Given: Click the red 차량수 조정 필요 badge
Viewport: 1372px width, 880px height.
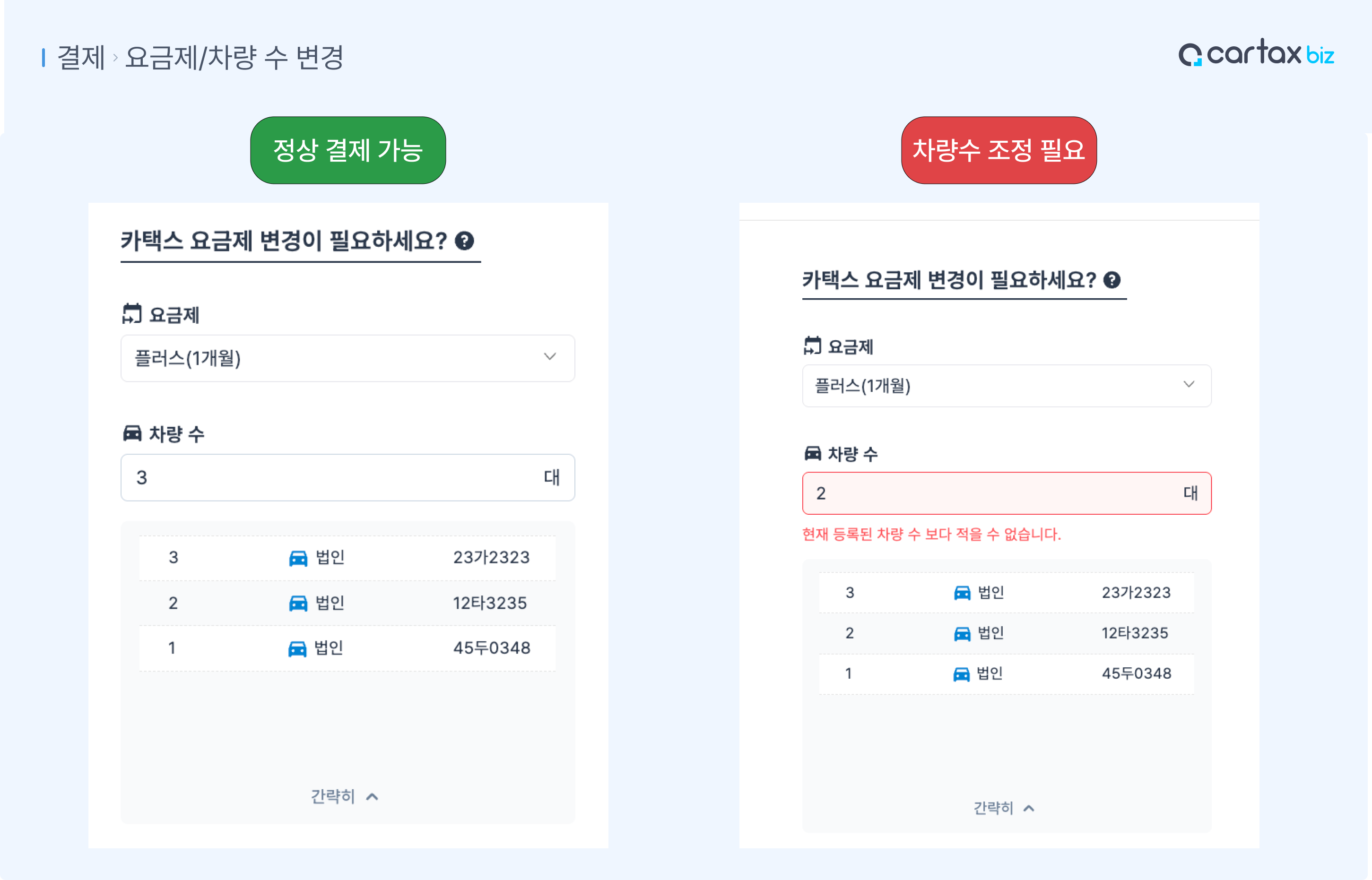Looking at the screenshot, I should (998, 150).
